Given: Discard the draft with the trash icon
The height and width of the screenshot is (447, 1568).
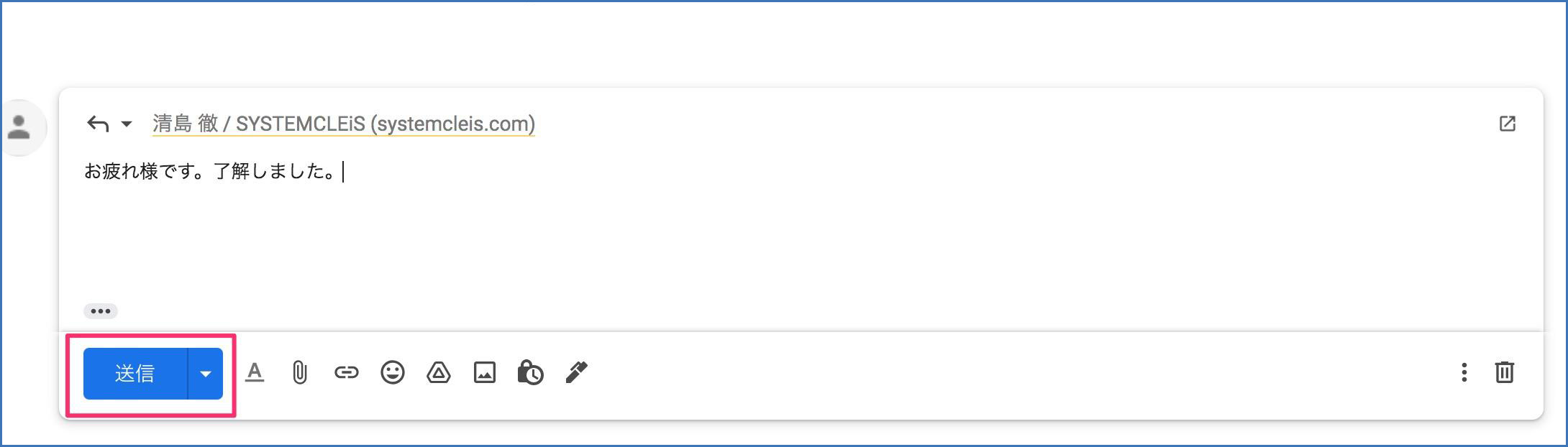Looking at the screenshot, I should pos(1504,372).
